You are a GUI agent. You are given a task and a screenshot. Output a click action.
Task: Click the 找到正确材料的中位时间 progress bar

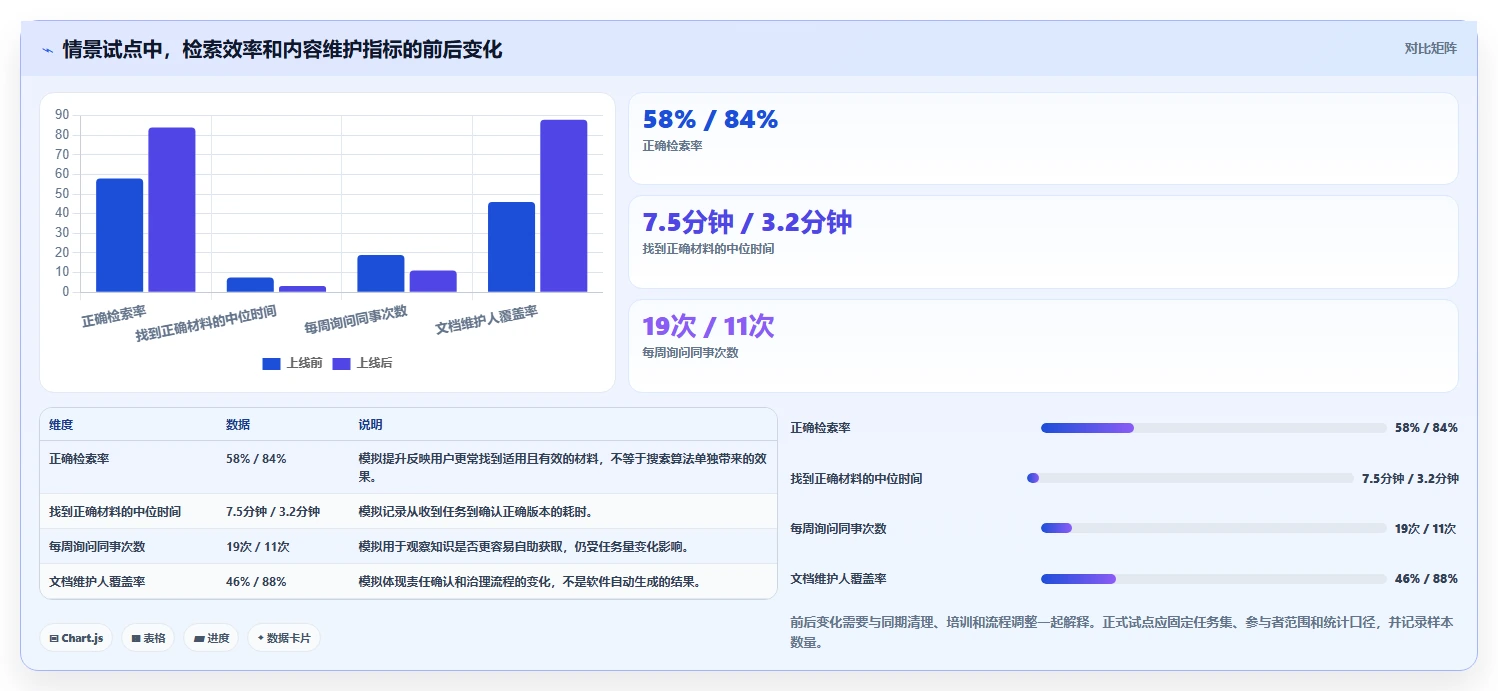click(x=1190, y=478)
